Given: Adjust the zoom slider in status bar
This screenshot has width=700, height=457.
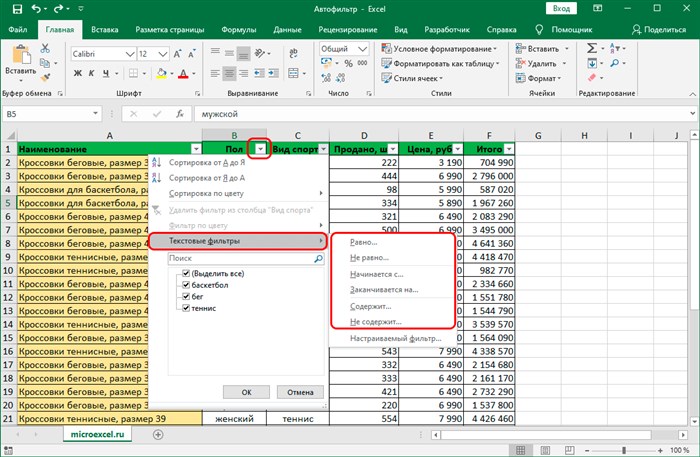Looking at the screenshot, I should tap(624, 451).
